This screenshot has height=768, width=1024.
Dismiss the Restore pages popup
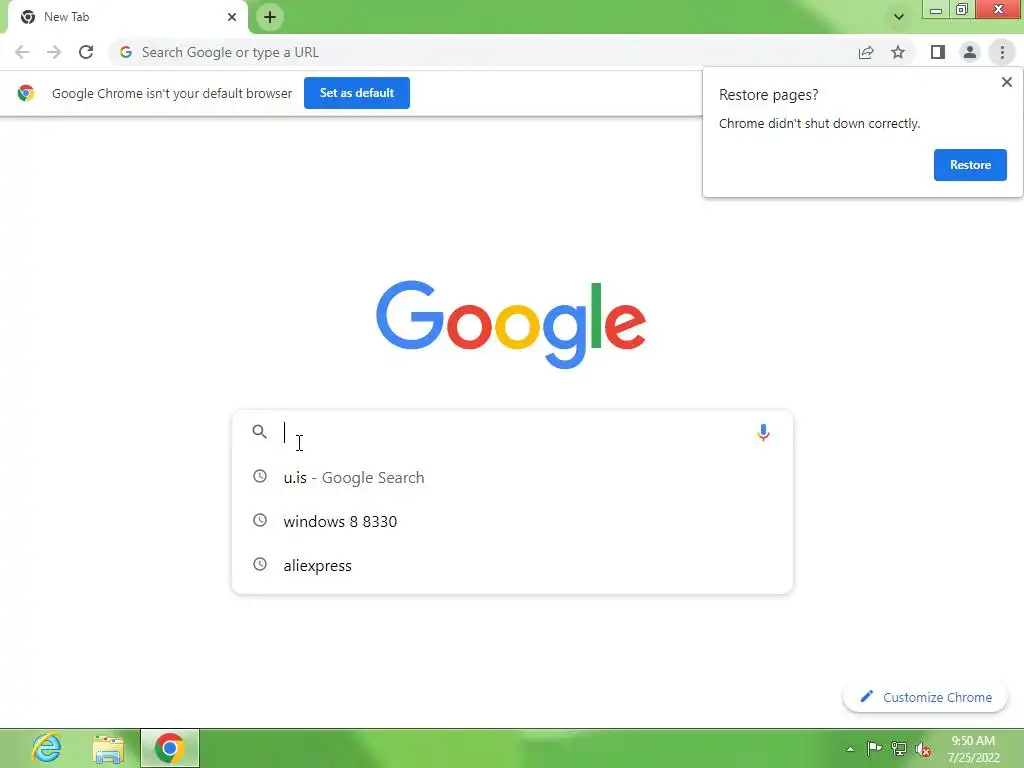click(x=1006, y=82)
